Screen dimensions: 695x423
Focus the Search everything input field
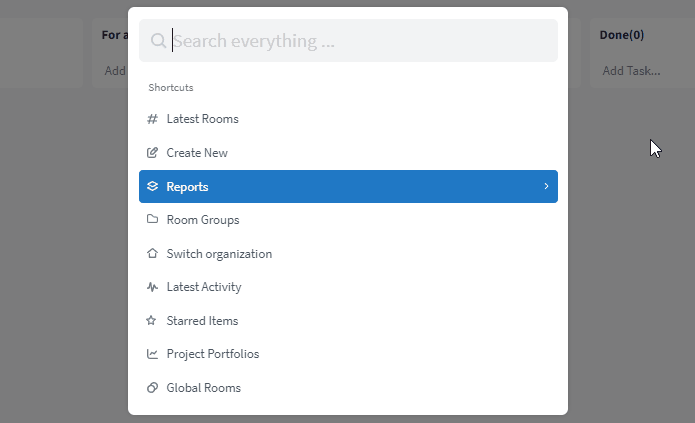(348, 41)
